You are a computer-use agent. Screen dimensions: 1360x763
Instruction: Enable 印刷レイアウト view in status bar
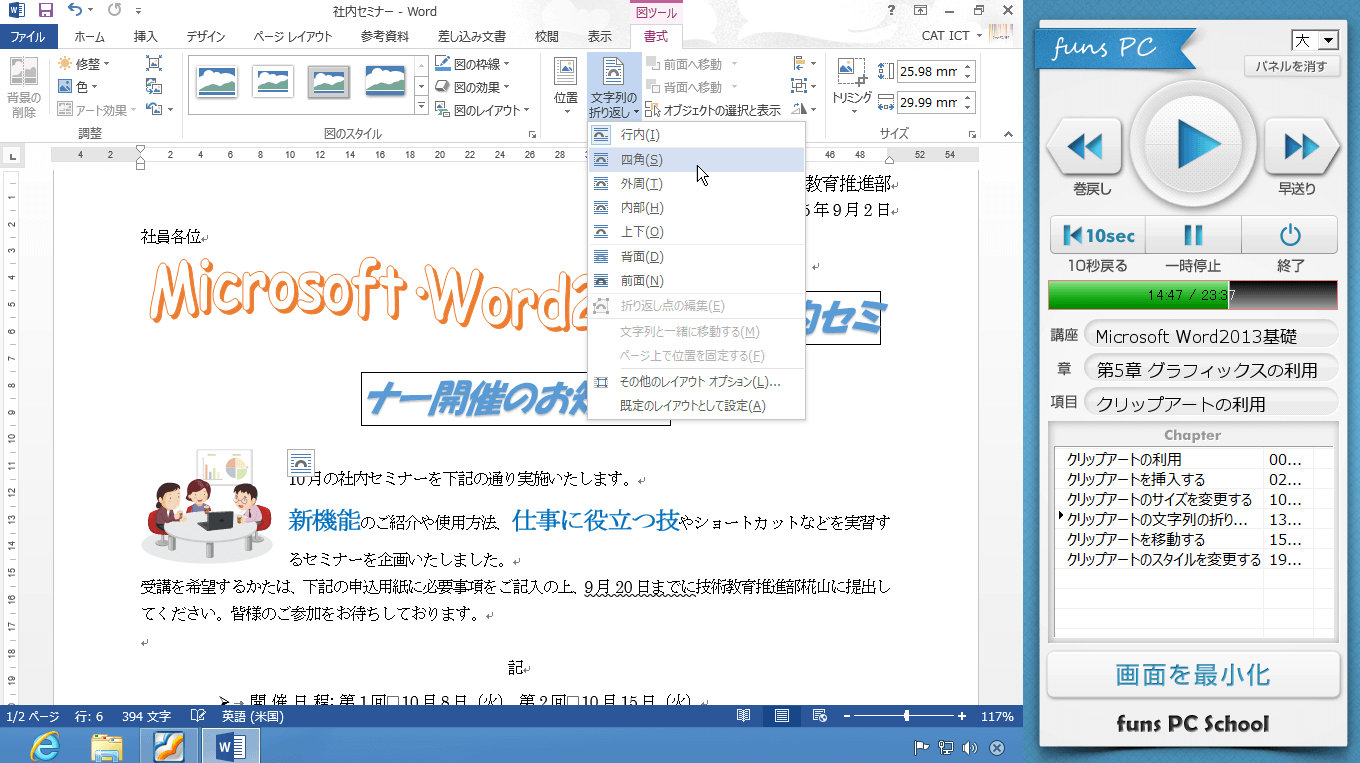(780, 715)
